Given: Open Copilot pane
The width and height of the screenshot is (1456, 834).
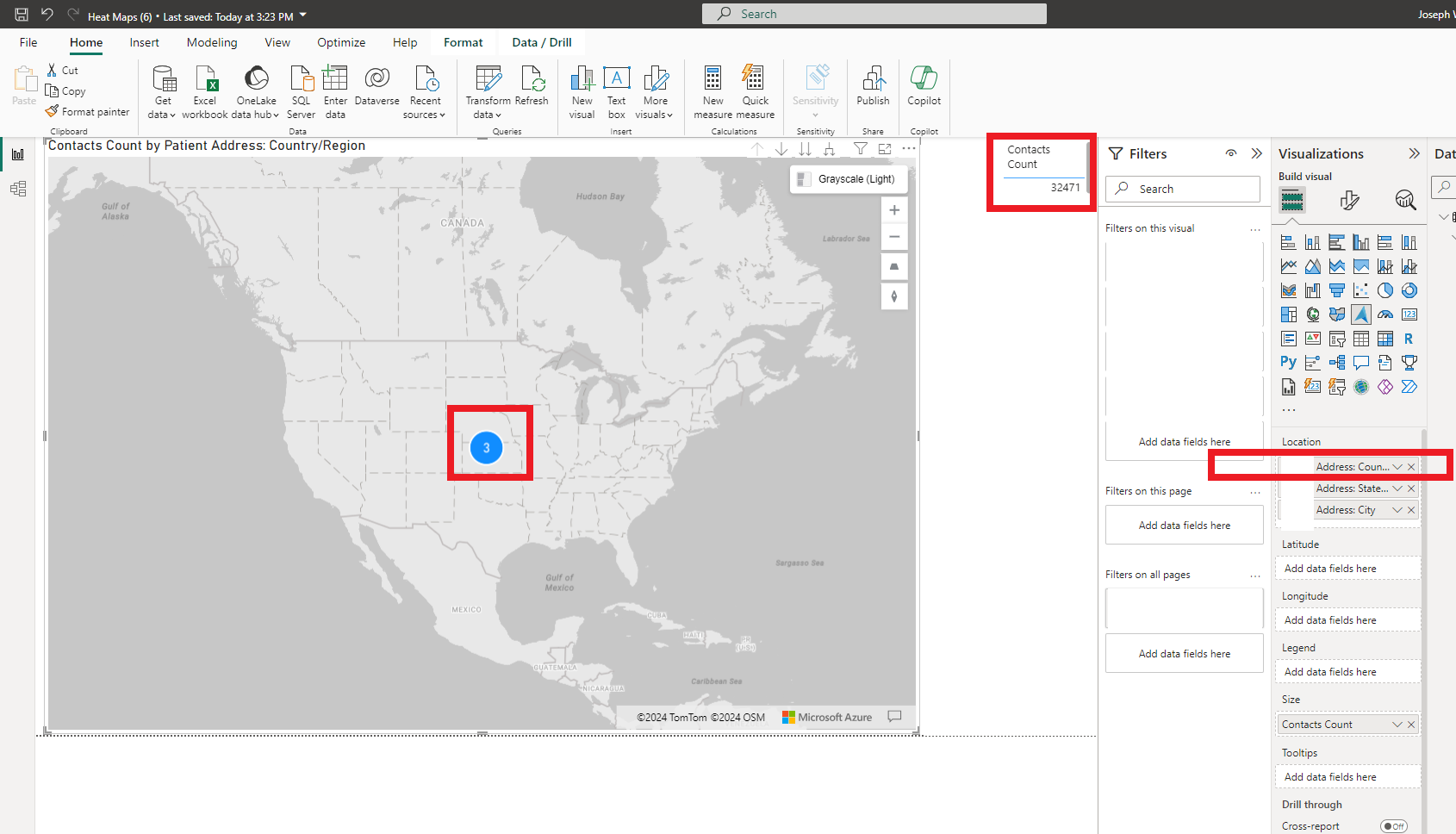Looking at the screenshot, I should point(924,86).
